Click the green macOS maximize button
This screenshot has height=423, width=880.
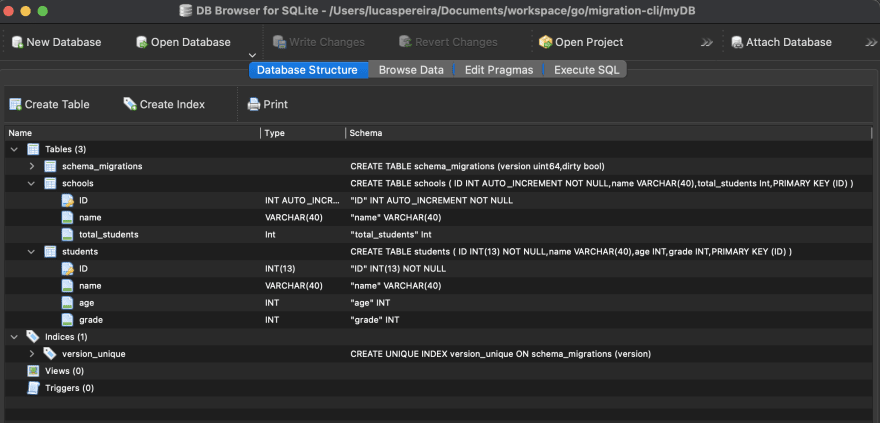click(x=43, y=11)
